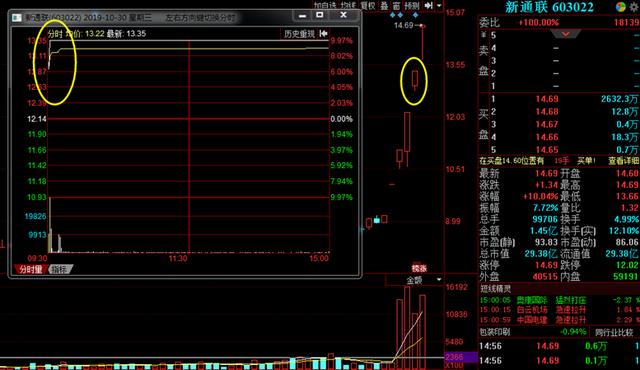The width and height of the screenshot is (640, 370).
Task: Open the toolbar overflow dropdown arrow
Action: click(439, 6)
